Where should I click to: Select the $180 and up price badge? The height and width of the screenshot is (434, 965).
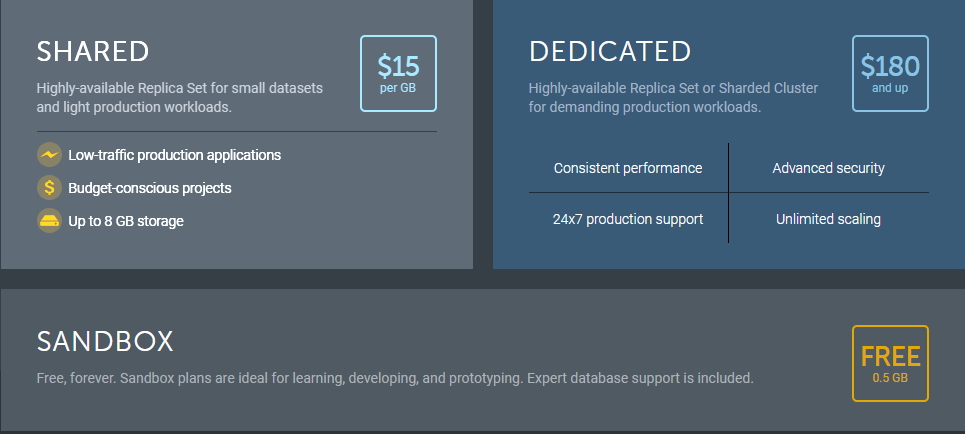(890, 73)
